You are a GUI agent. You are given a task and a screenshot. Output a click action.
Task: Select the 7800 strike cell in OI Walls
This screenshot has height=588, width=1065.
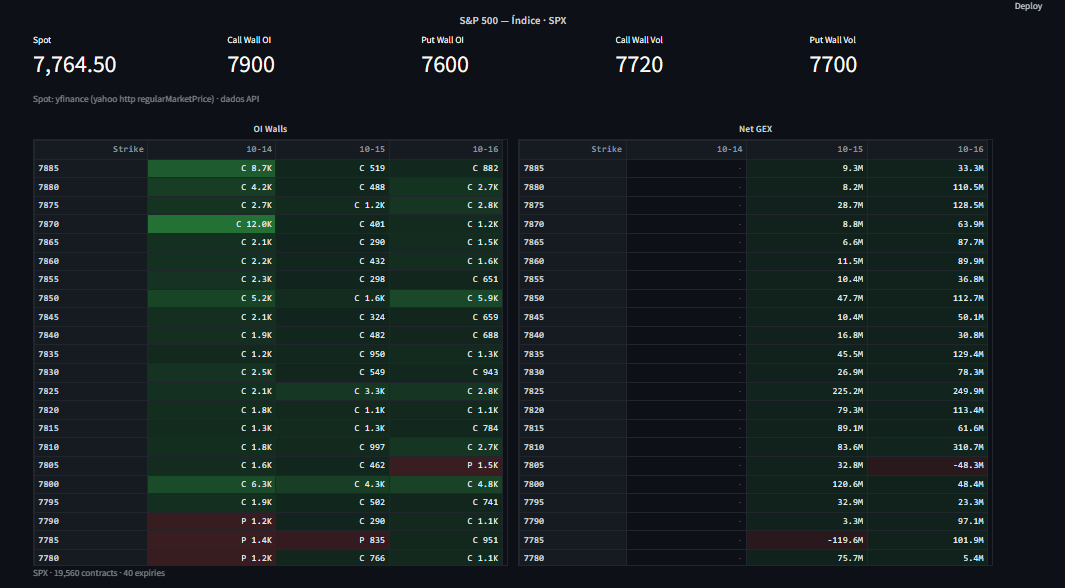91,484
